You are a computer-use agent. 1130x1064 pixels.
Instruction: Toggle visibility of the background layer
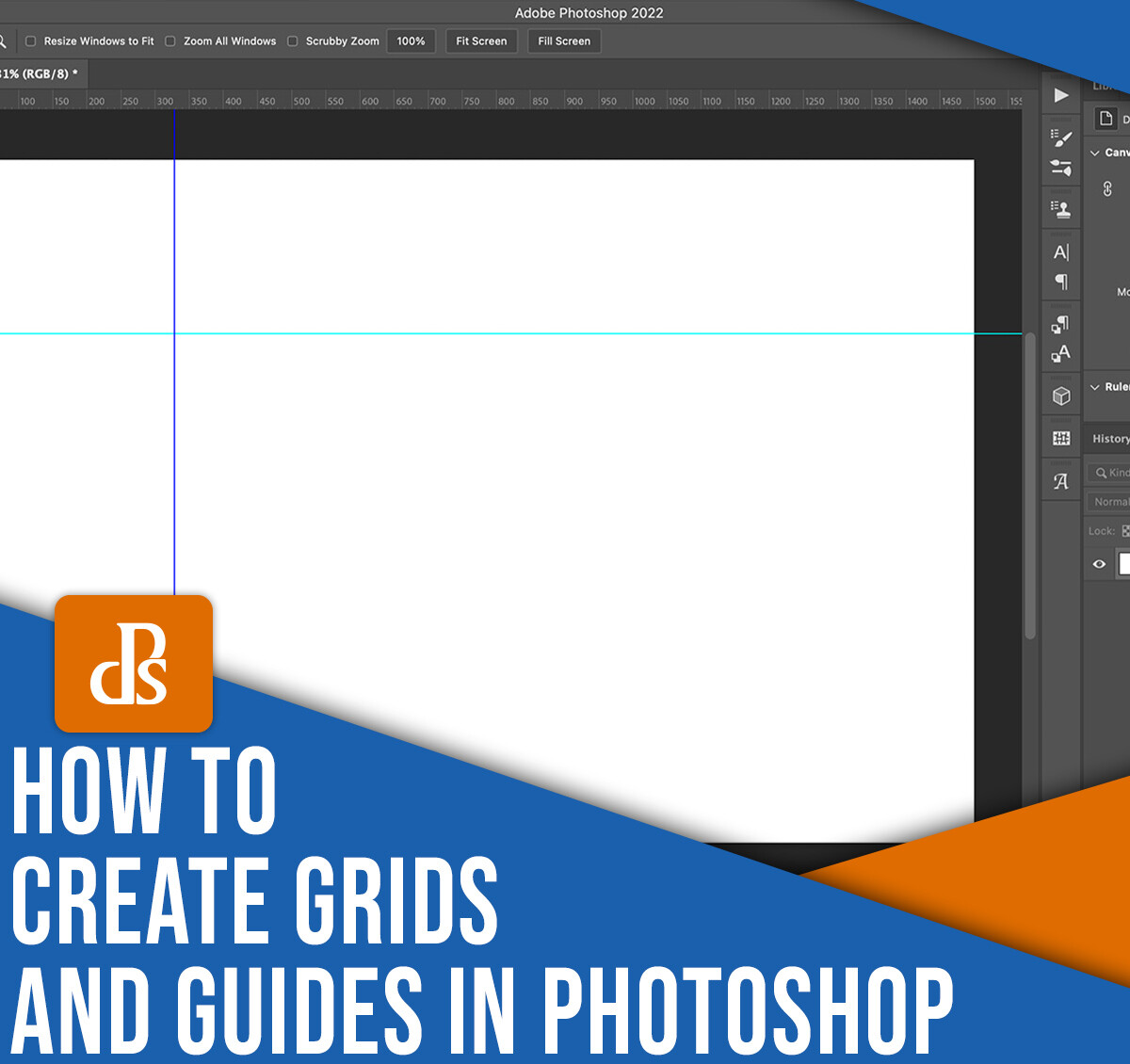pyautogui.click(x=1099, y=563)
